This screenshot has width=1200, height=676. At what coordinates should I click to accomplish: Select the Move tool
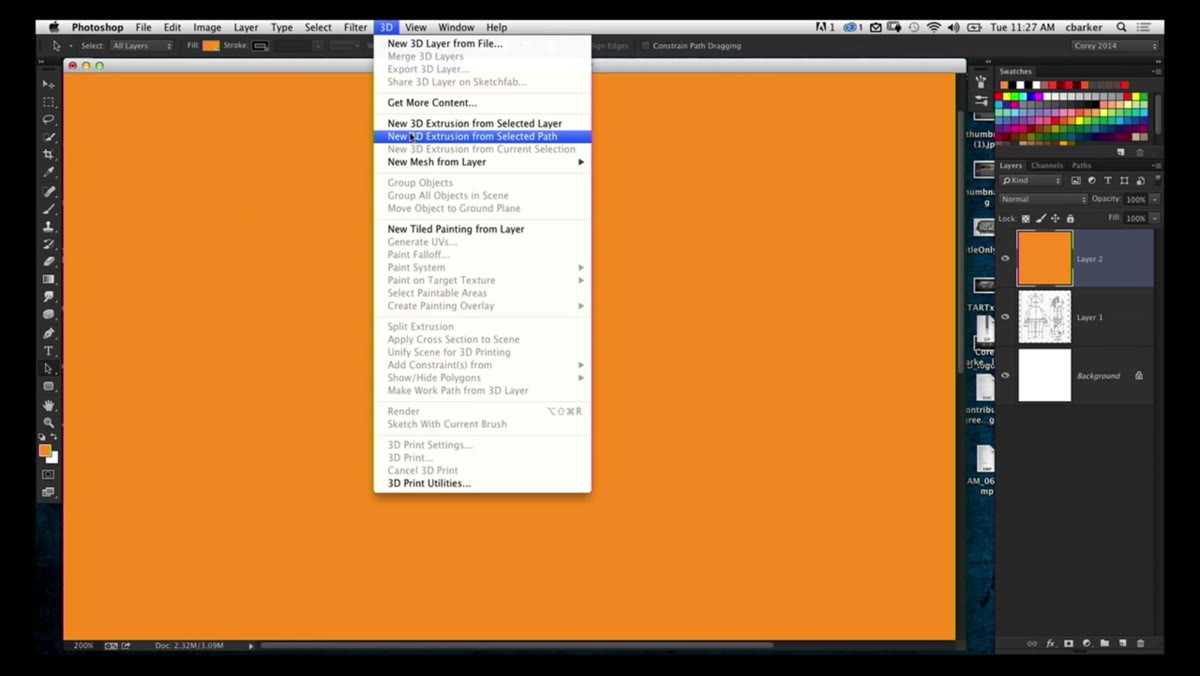[x=48, y=84]
